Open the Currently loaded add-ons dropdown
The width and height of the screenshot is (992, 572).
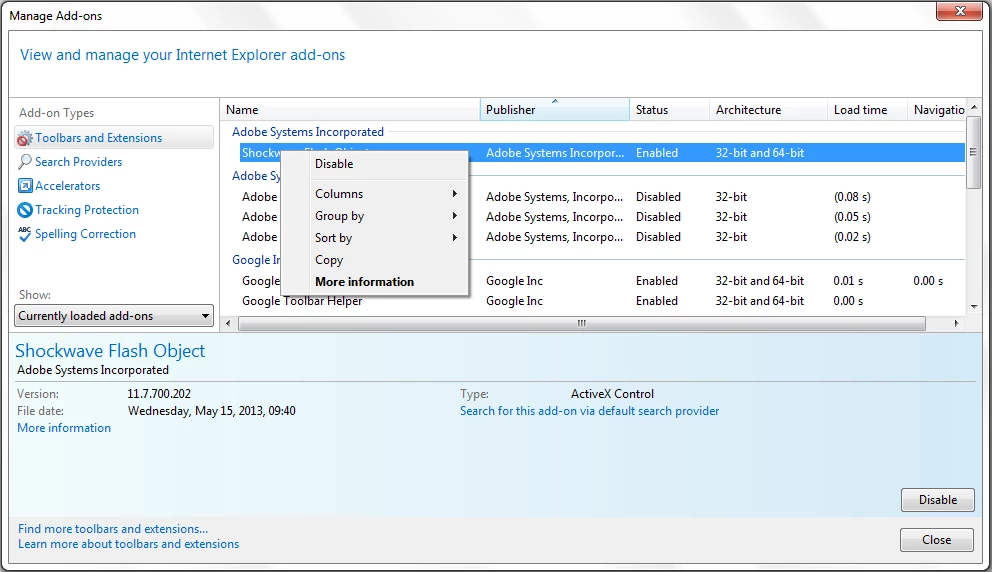pyautogui.click(x=114, y=316)
